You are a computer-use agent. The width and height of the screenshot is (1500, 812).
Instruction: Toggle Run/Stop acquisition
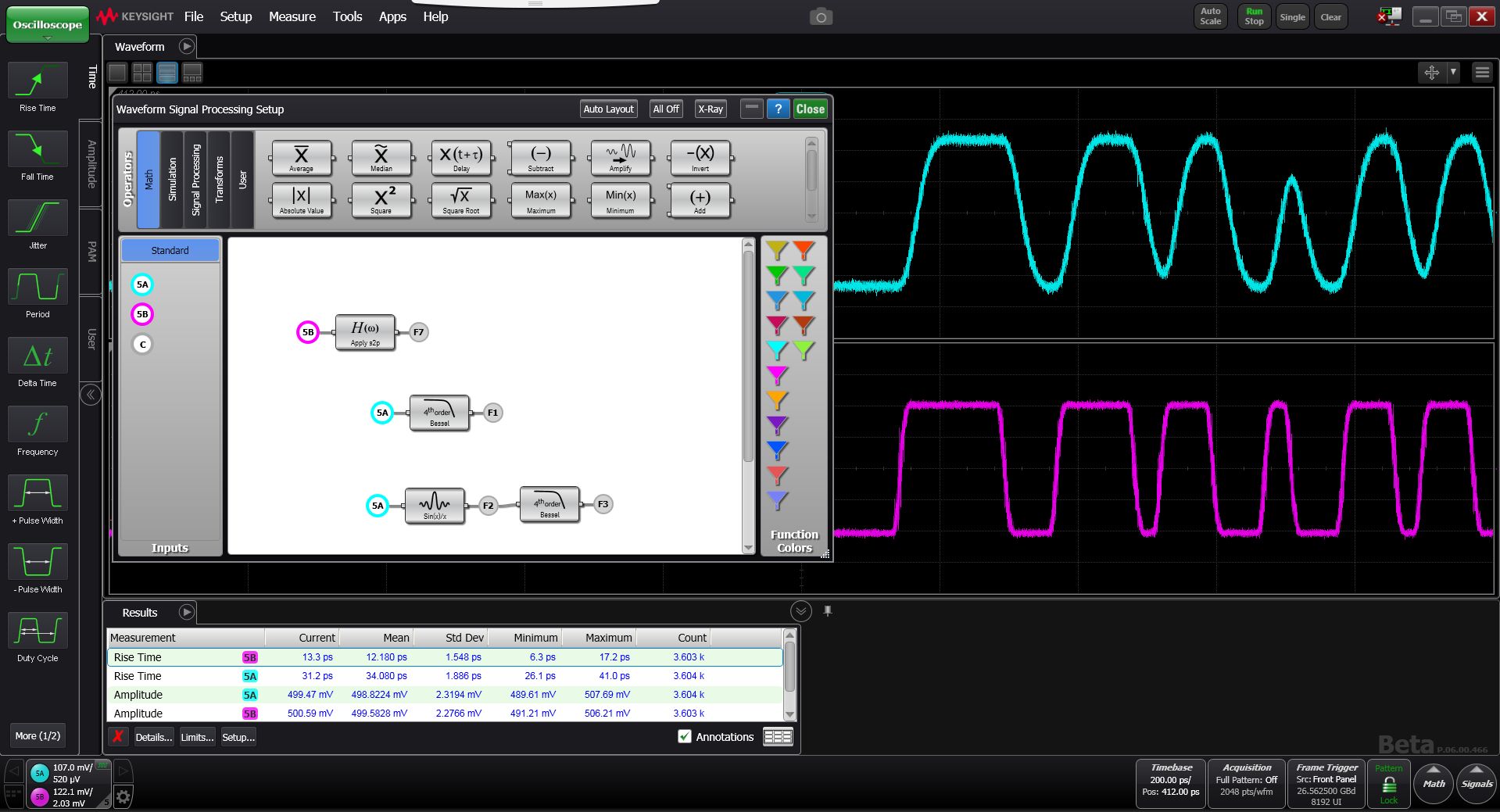[x=1254, y=16]
